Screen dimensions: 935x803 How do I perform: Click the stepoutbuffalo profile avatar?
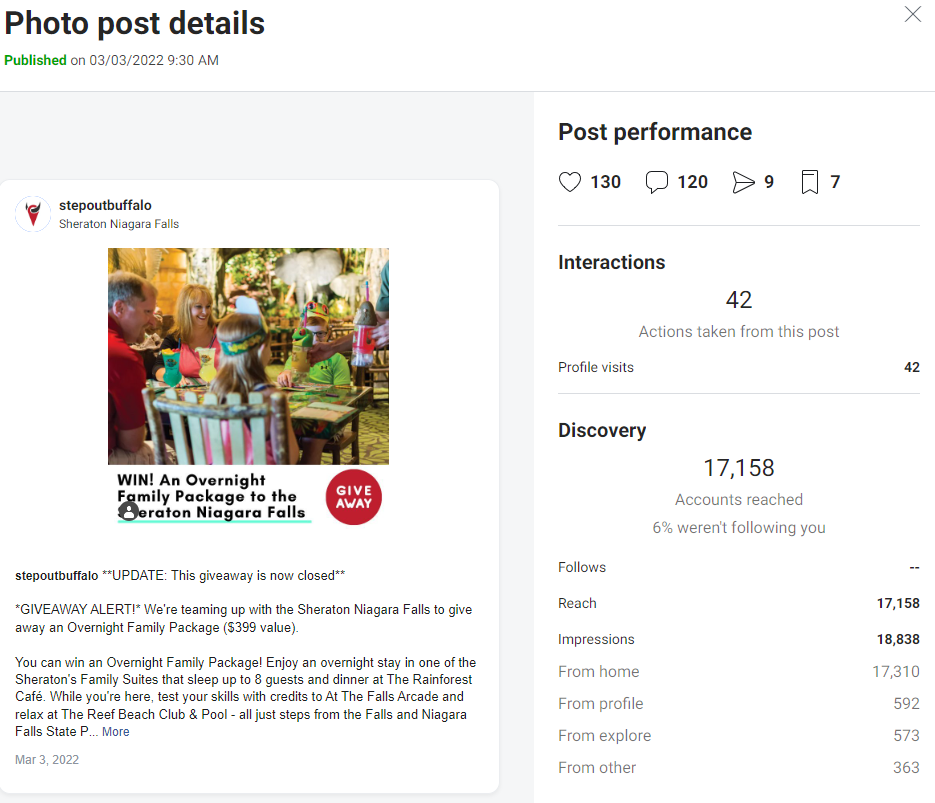pos(33,213)
